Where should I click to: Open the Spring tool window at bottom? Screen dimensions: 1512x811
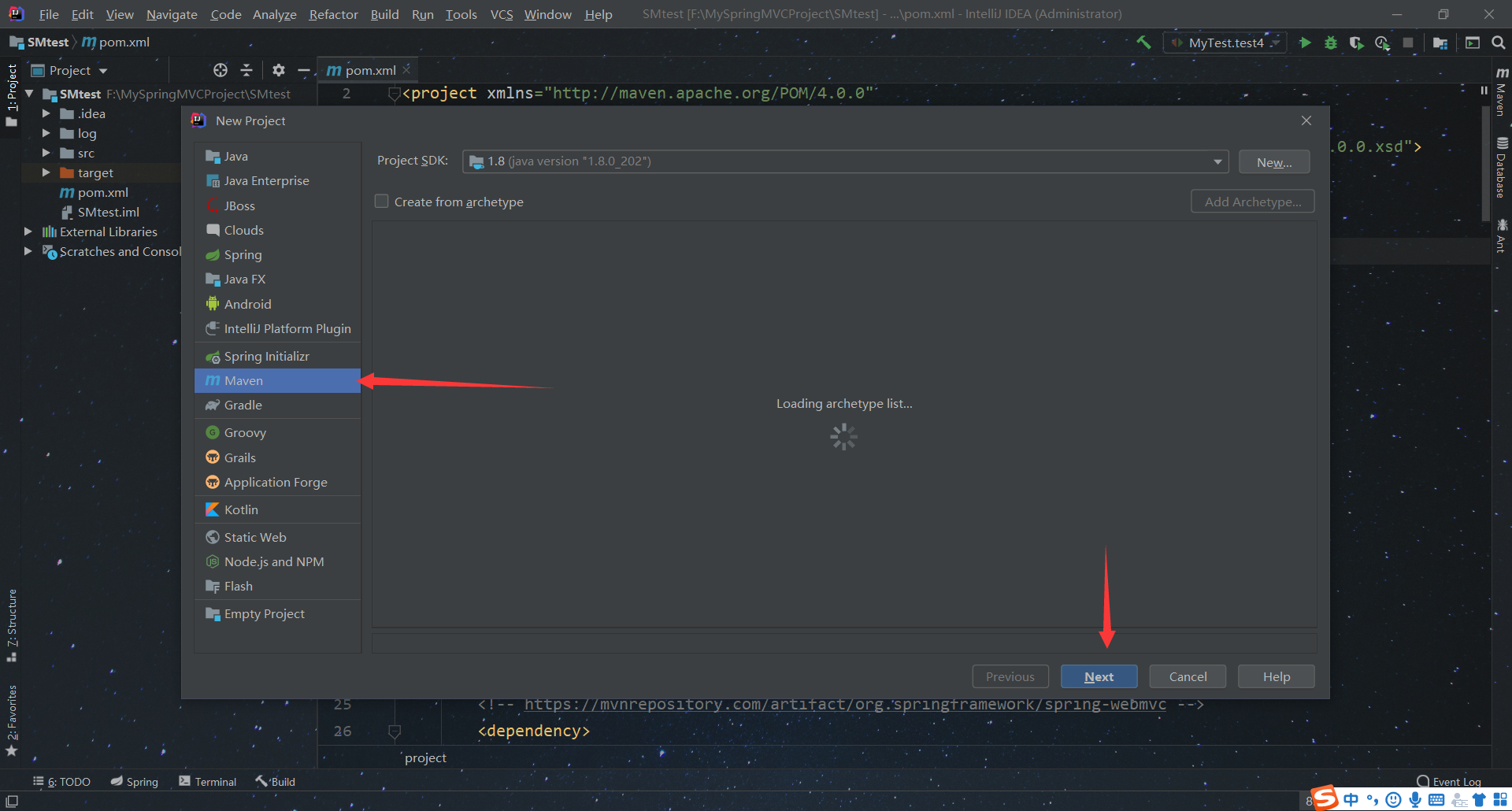[x=135, y=782]
